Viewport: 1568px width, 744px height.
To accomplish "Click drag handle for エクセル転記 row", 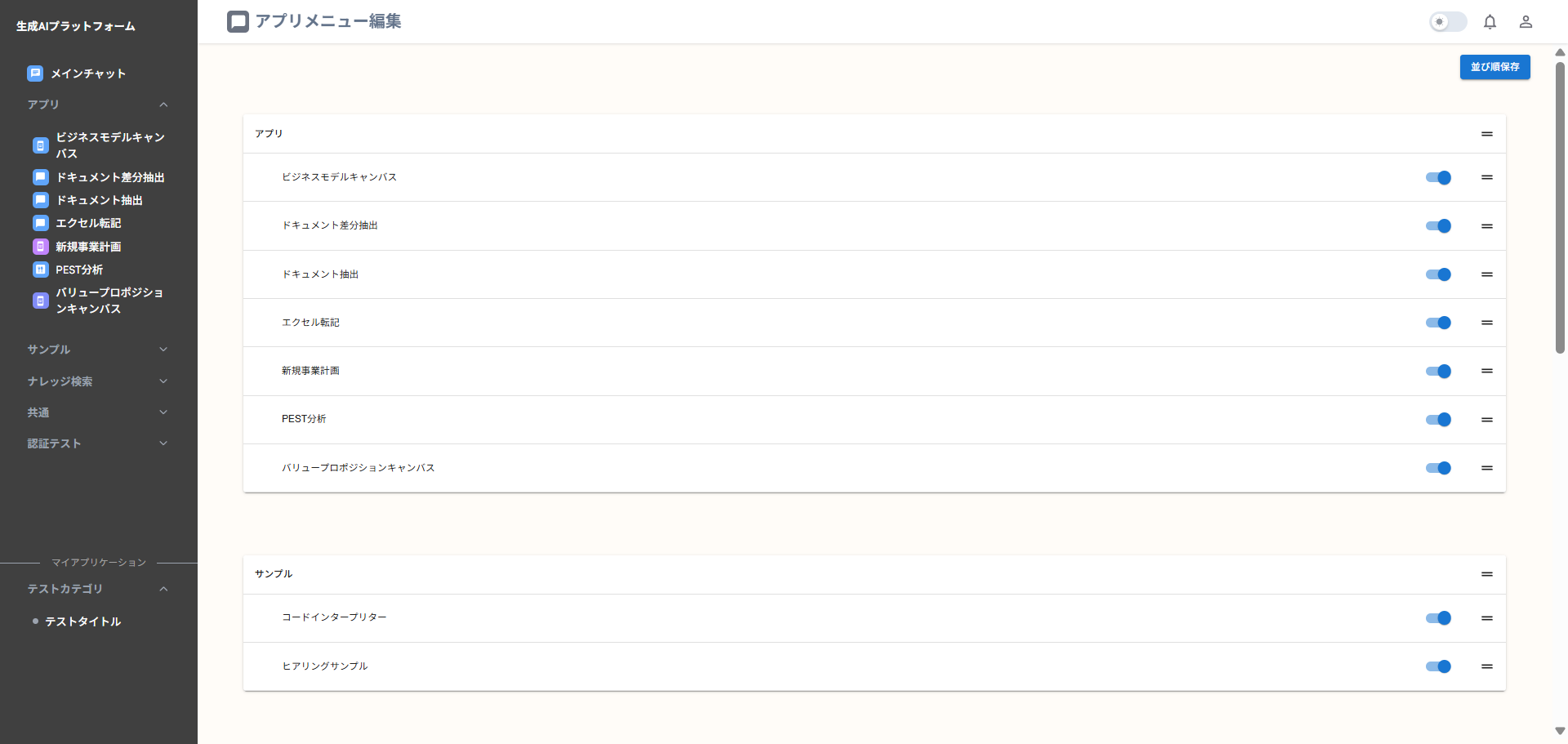I will [x=1487, y=323].
